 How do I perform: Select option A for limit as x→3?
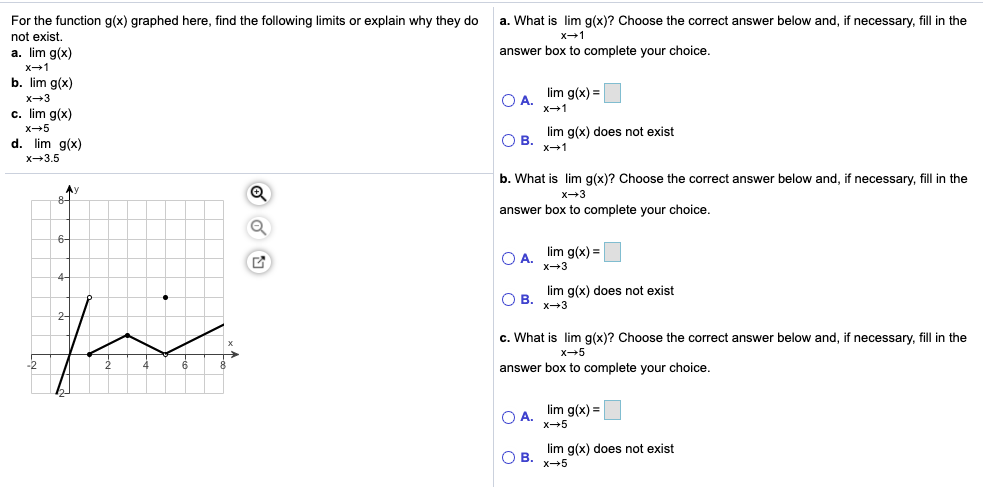click(x=509, y=259)
